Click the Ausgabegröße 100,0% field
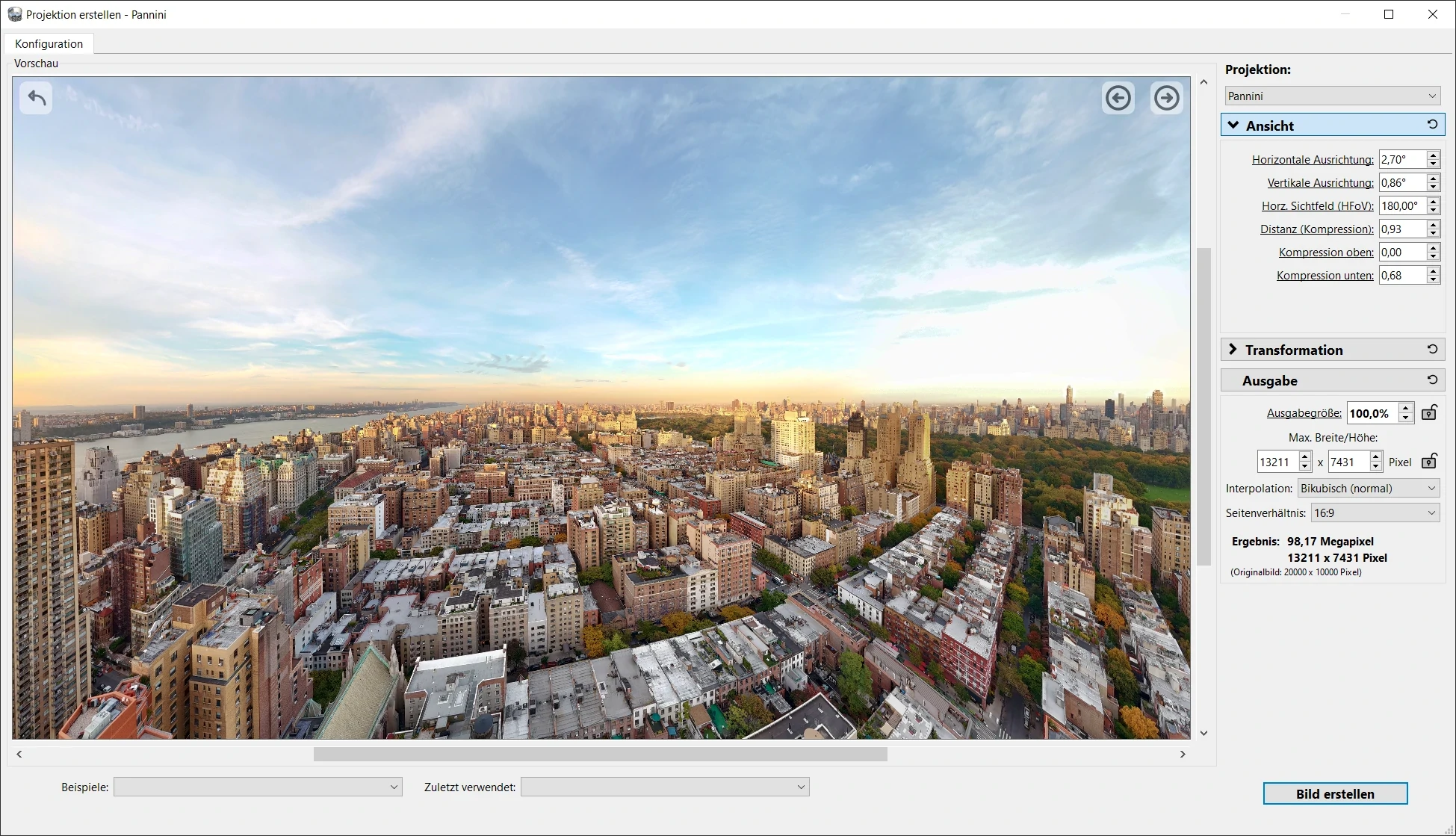The height and width of the screenshot is (836, 1456). pos(1373,413)
